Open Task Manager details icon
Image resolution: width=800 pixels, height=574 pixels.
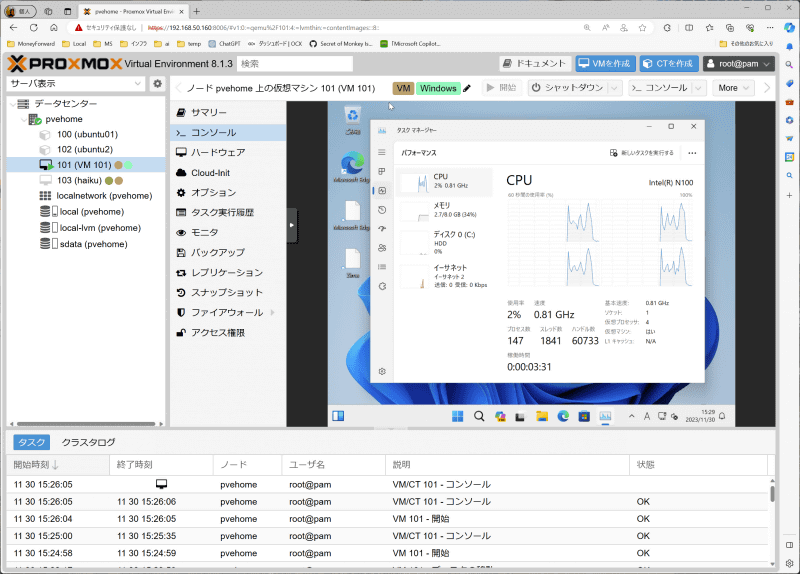tap(382, 267)
